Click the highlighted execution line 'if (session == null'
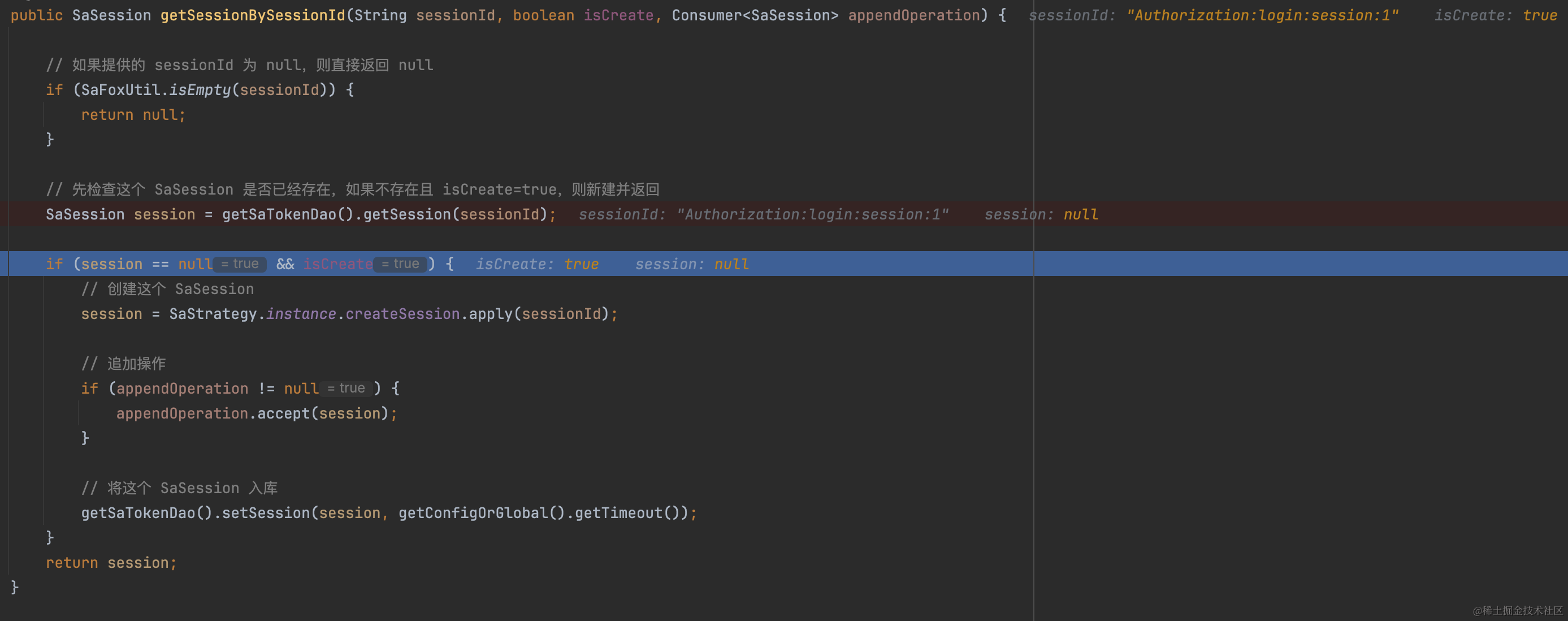Image resolution: width=1568 pixels, height=621 pixels. 128,264
